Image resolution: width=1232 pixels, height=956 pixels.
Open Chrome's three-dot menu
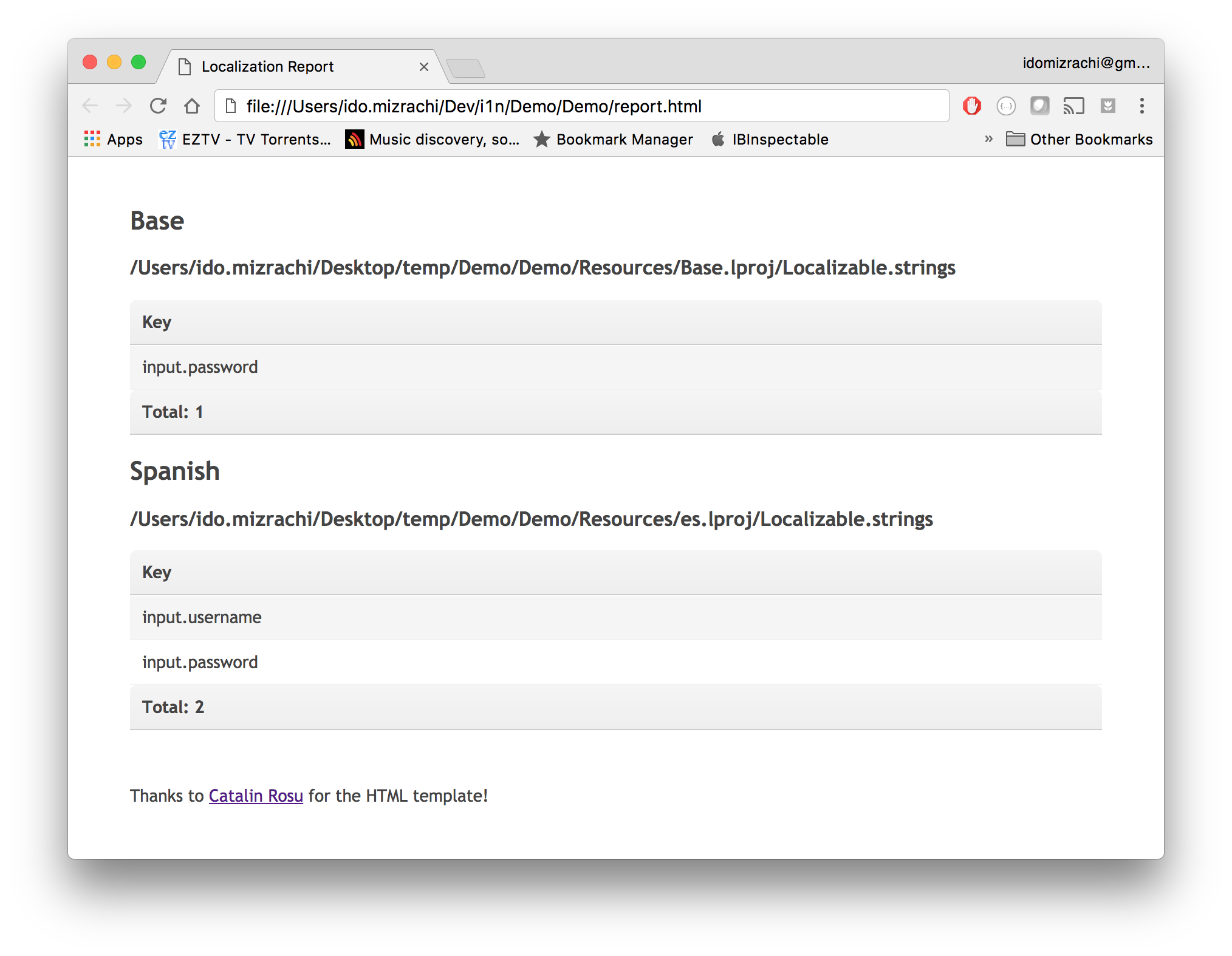tap(1142, 106)
